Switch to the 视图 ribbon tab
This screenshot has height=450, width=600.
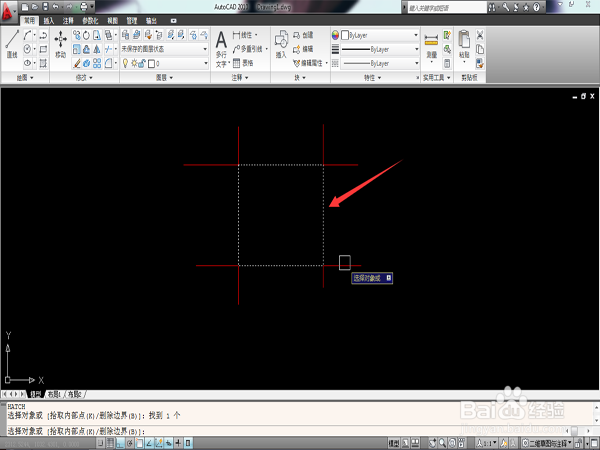[112, 21]
